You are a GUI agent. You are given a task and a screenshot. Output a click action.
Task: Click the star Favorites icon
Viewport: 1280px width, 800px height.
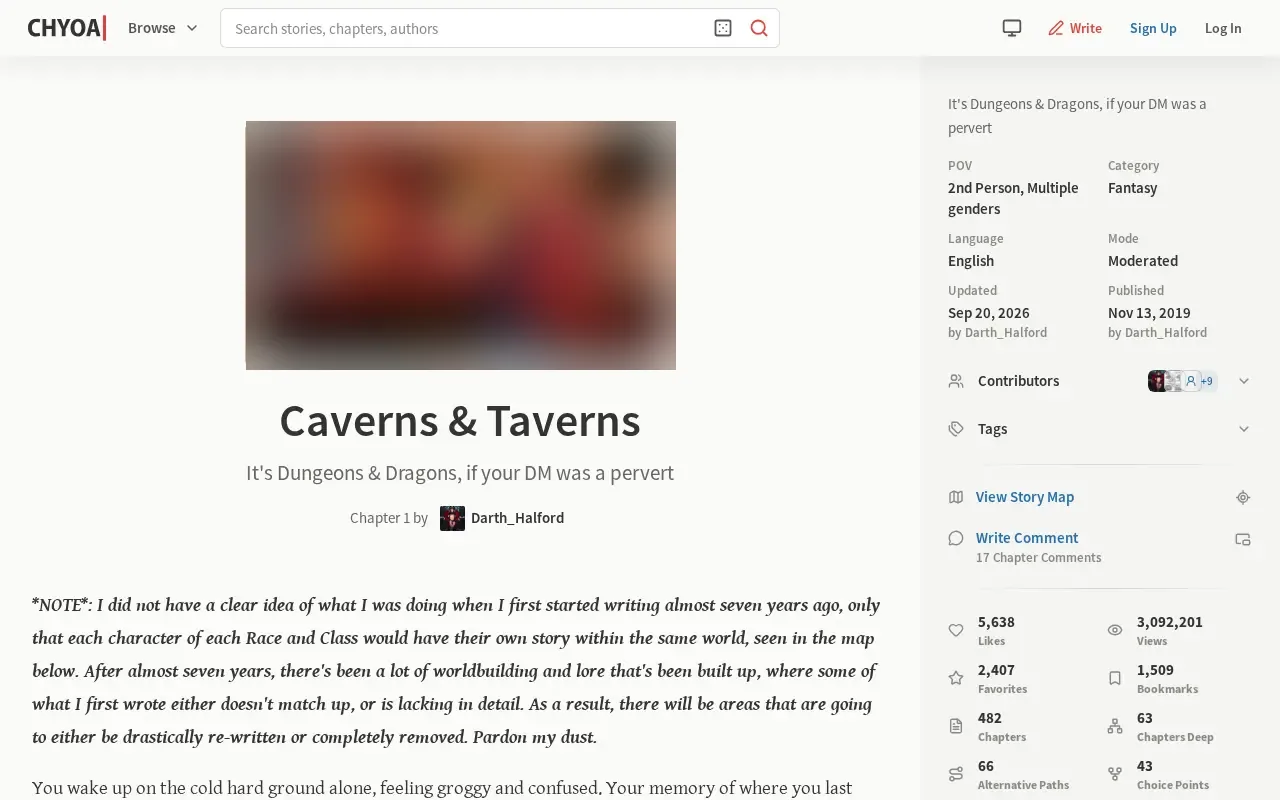point(956,678)
